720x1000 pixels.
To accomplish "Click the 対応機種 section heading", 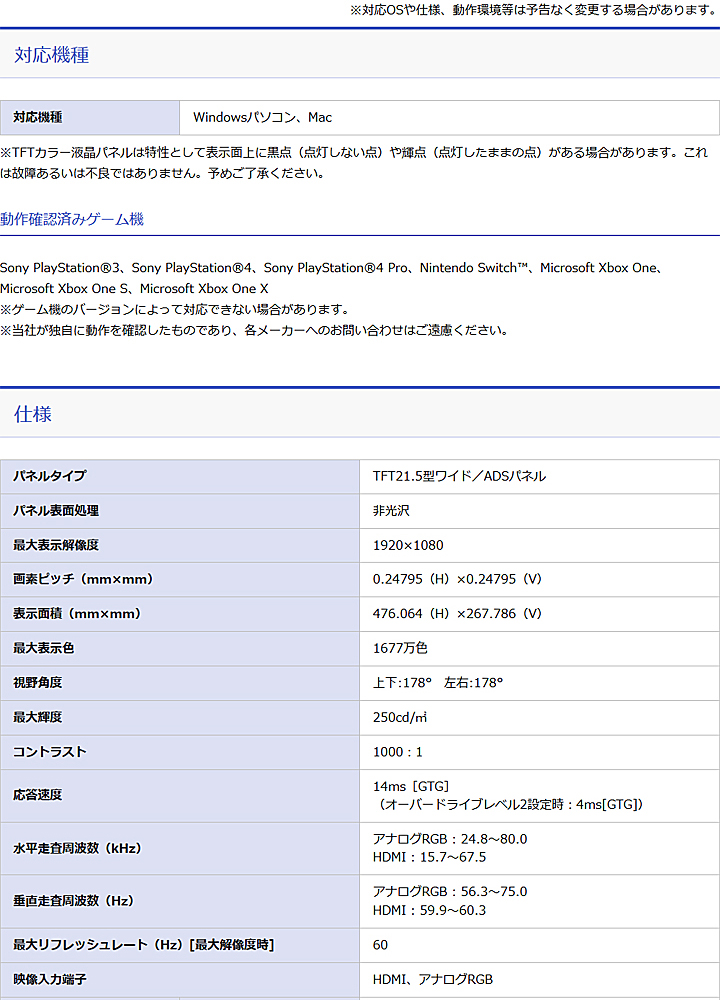I will coord(52,55).
